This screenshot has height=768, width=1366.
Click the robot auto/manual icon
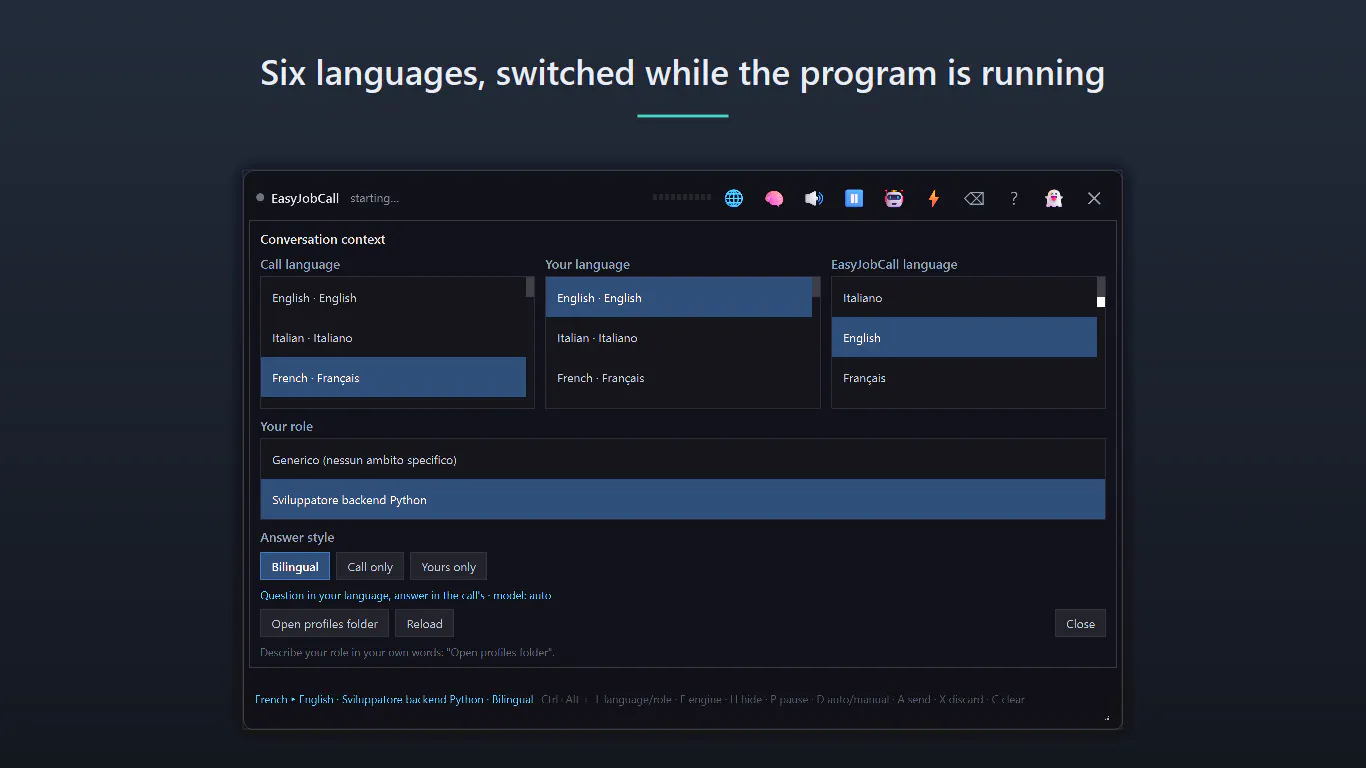(x=894, y=198)
